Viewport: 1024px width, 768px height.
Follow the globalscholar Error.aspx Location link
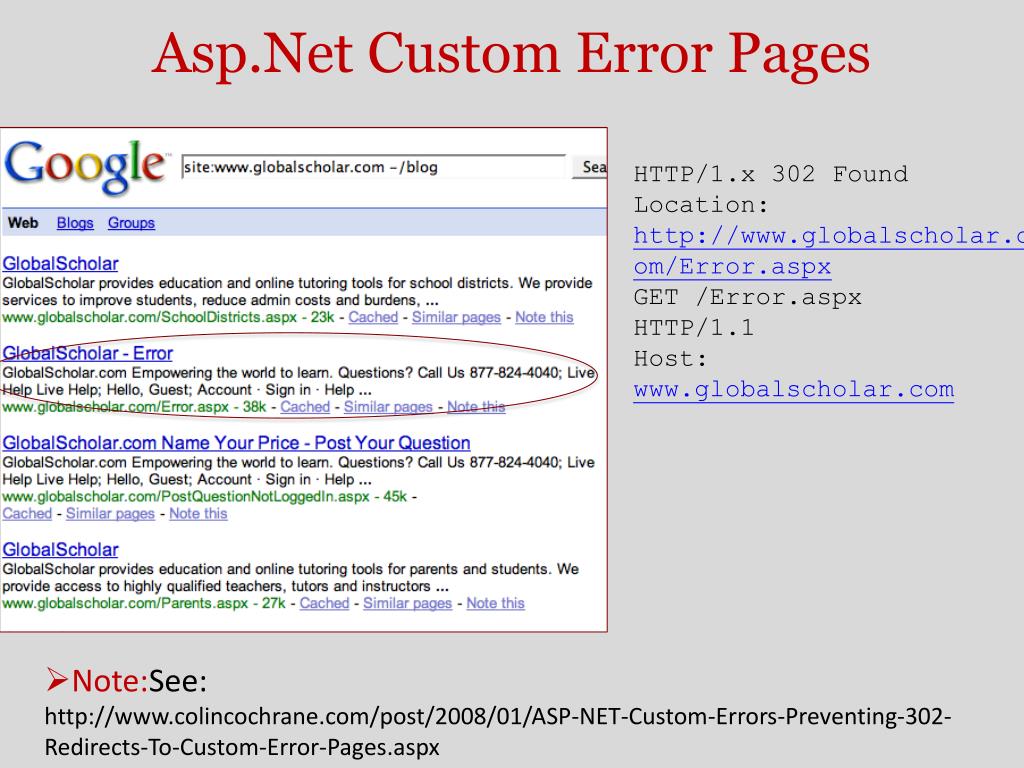[829, 251]
